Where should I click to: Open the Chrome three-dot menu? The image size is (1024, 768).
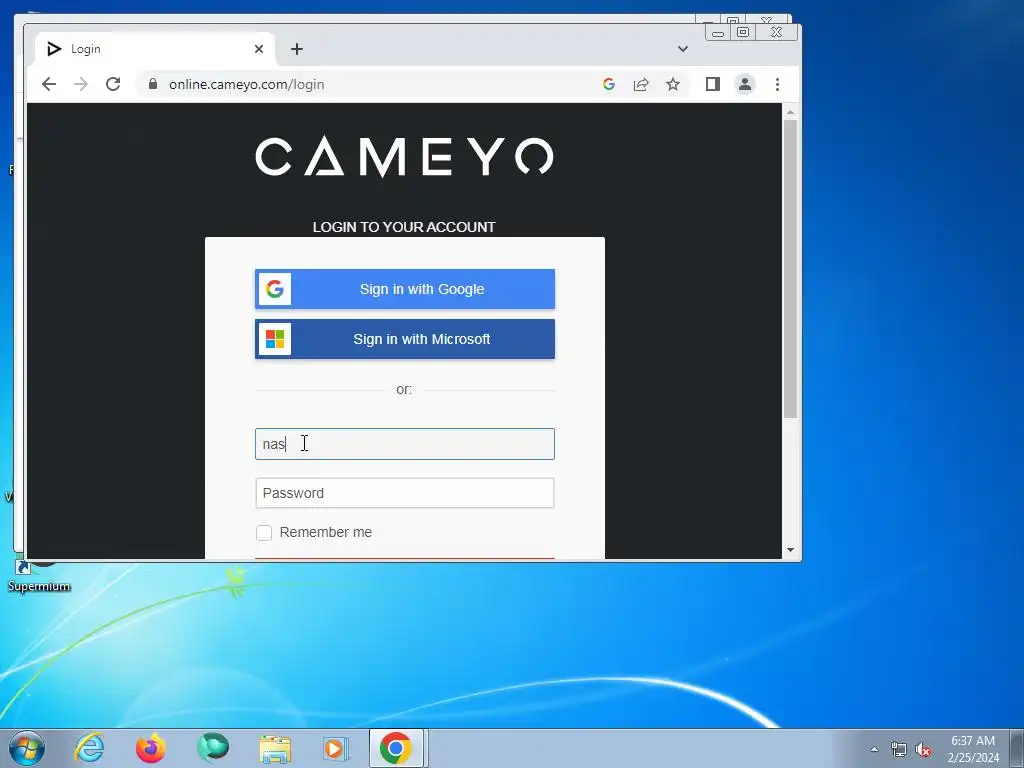coord(777,84)
